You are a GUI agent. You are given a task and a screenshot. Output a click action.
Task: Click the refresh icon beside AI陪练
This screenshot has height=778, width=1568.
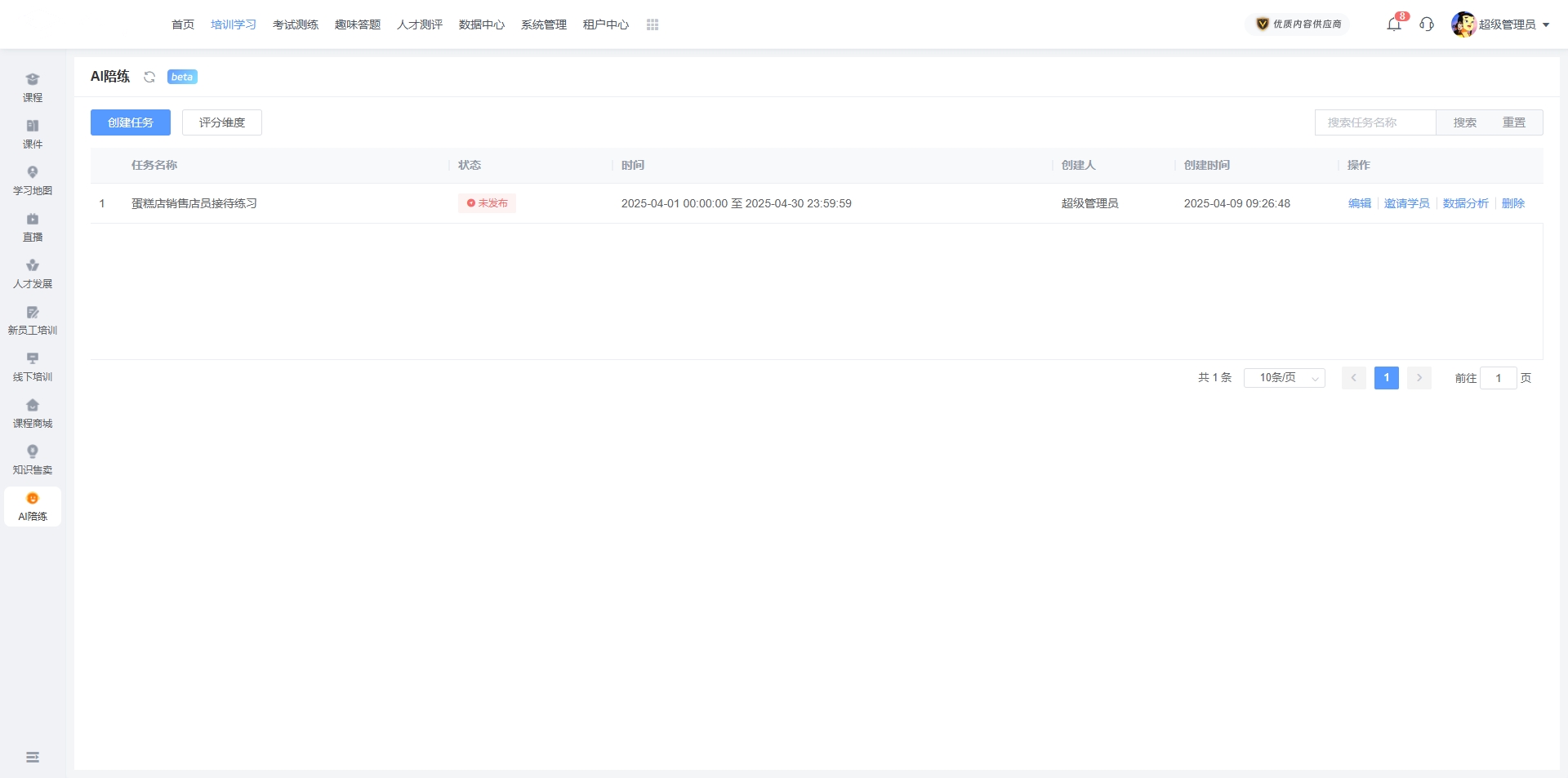click(x=149, y=77)
